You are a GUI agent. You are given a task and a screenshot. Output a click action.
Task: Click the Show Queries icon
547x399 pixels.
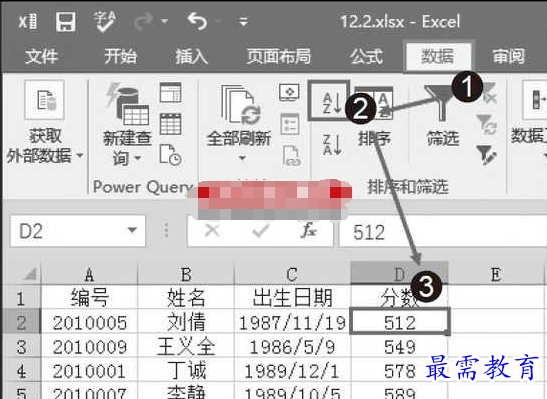pos(170,92)
